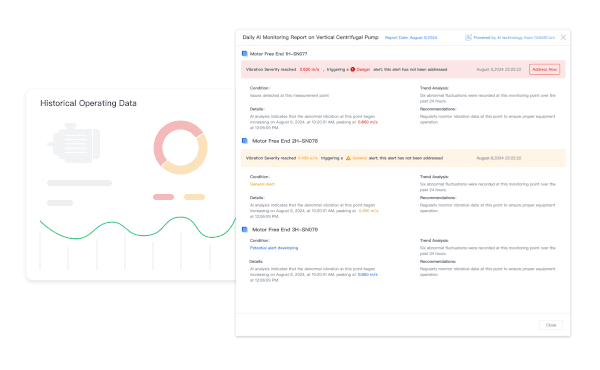Image resolution: width=600 pixels, height=370 pixels.
Task: Click the dialog title Daily AI Monitoring Report
Action: (x=310, y=37)
